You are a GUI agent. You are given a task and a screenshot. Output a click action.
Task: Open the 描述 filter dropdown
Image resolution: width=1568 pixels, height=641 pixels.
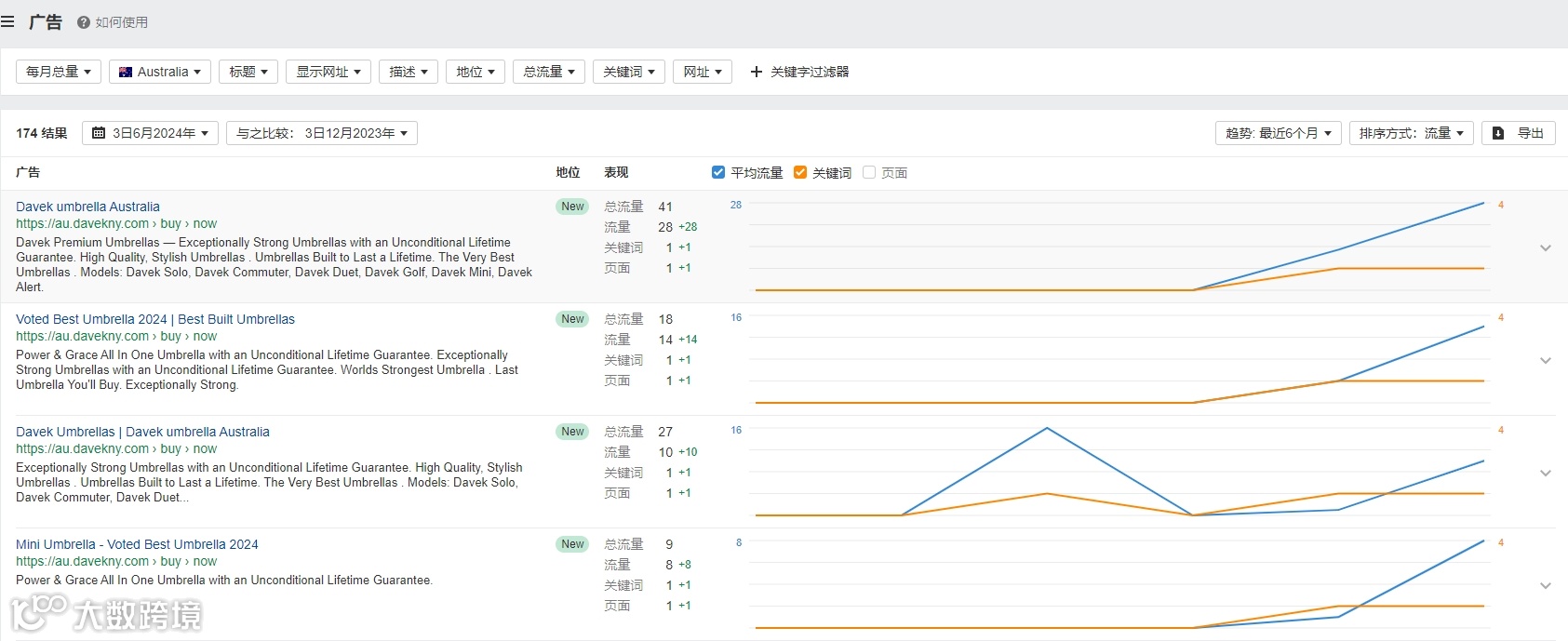click(x=409, y=72)
